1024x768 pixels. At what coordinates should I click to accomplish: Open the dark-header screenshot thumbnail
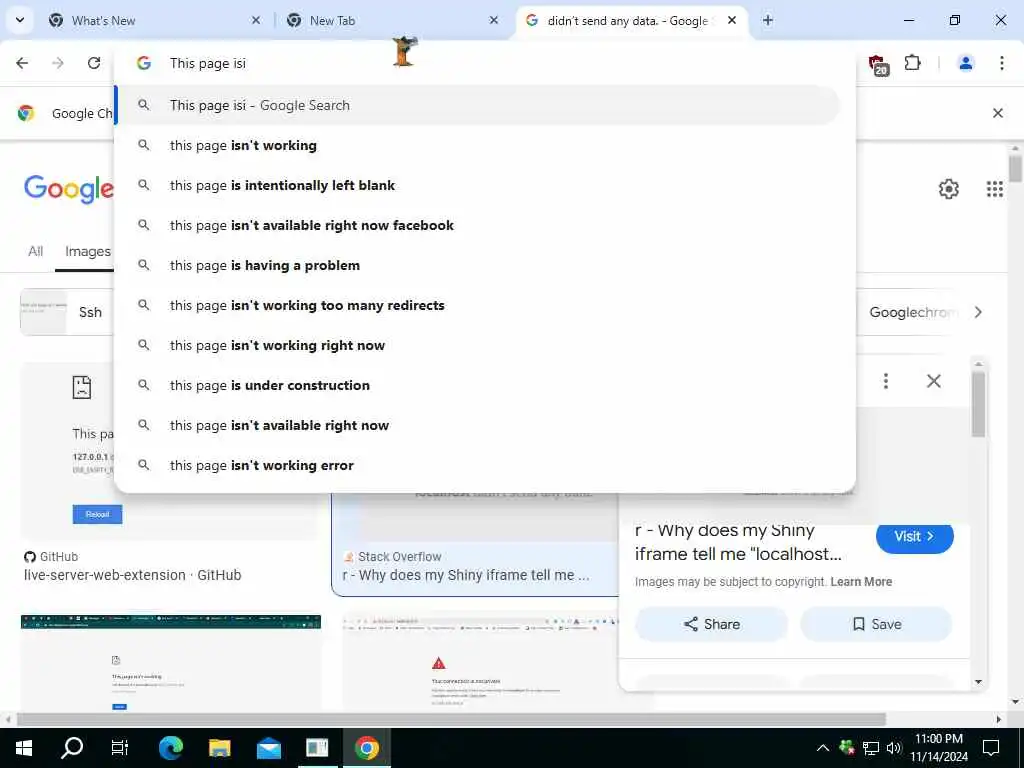(170, 663)
